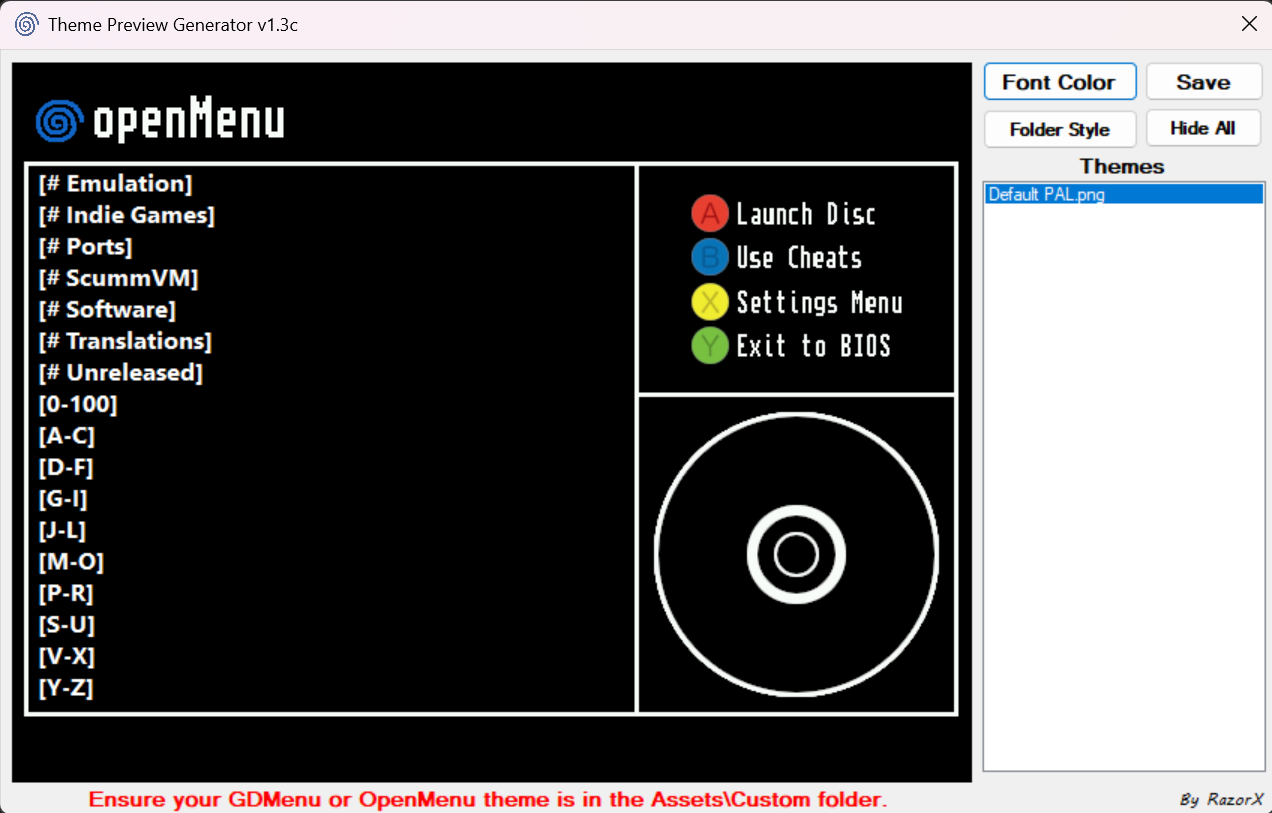Toggle the Hide All button
This screenshot has height=813, width=1272.
coord(1203,128)
